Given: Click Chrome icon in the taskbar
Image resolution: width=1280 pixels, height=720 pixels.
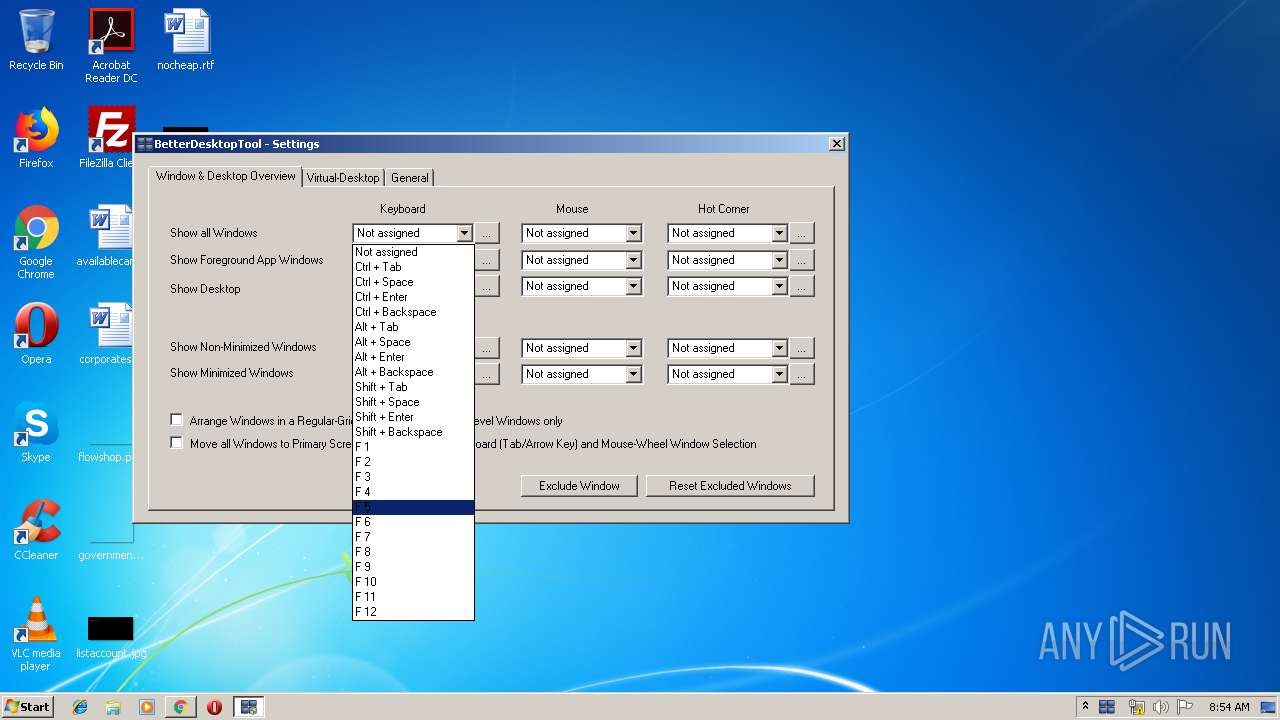Looking at the screenshot, I should coord(180,707).
